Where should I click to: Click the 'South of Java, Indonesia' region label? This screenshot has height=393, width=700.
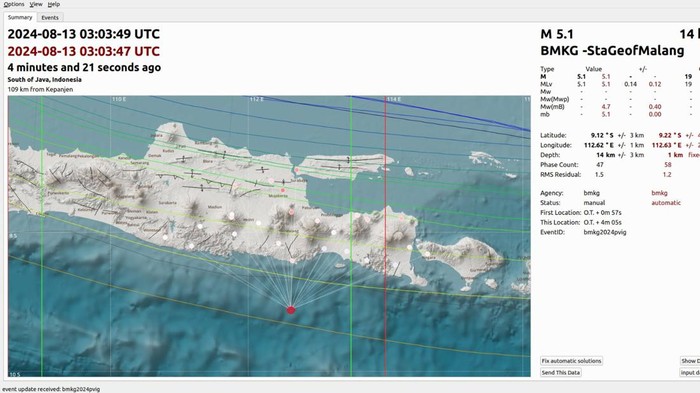(45, 79)
